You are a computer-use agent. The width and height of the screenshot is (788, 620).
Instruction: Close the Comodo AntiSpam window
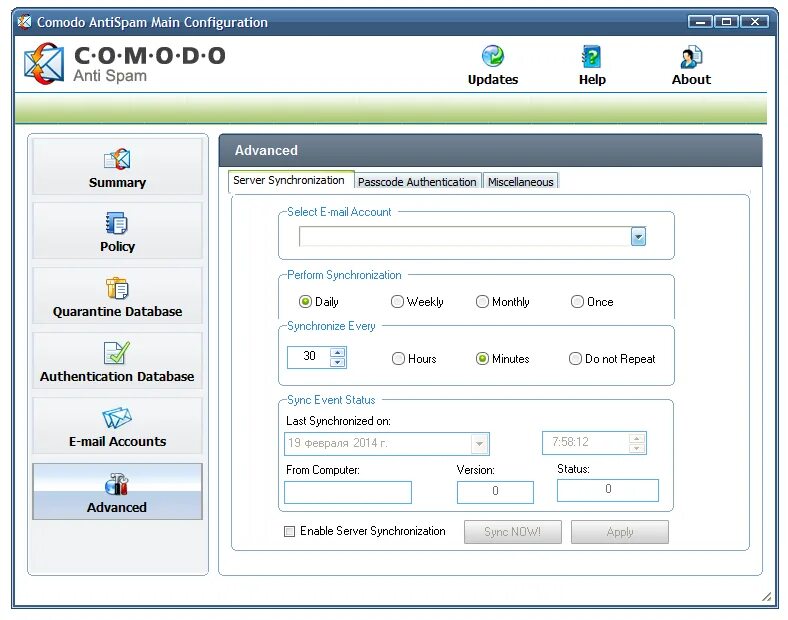click(x=754, y=22)
